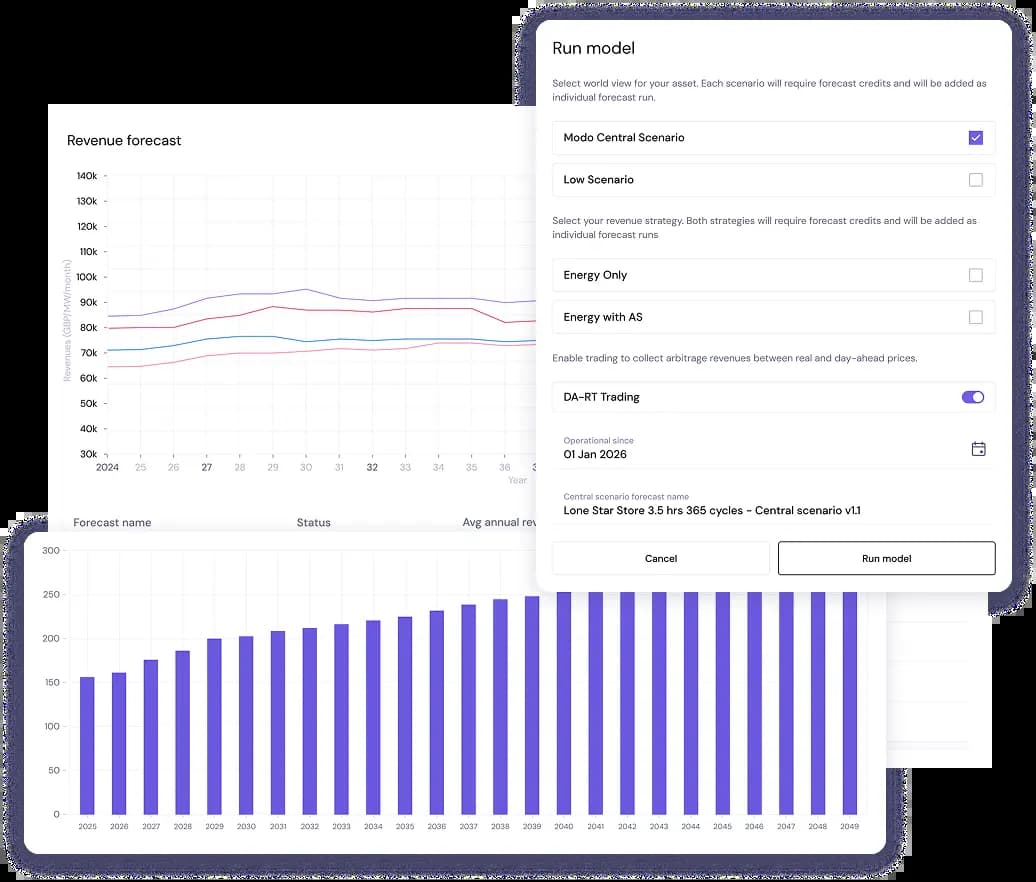
Task: Click the 2044 bar in bar chart
Action: coord(690,703)
